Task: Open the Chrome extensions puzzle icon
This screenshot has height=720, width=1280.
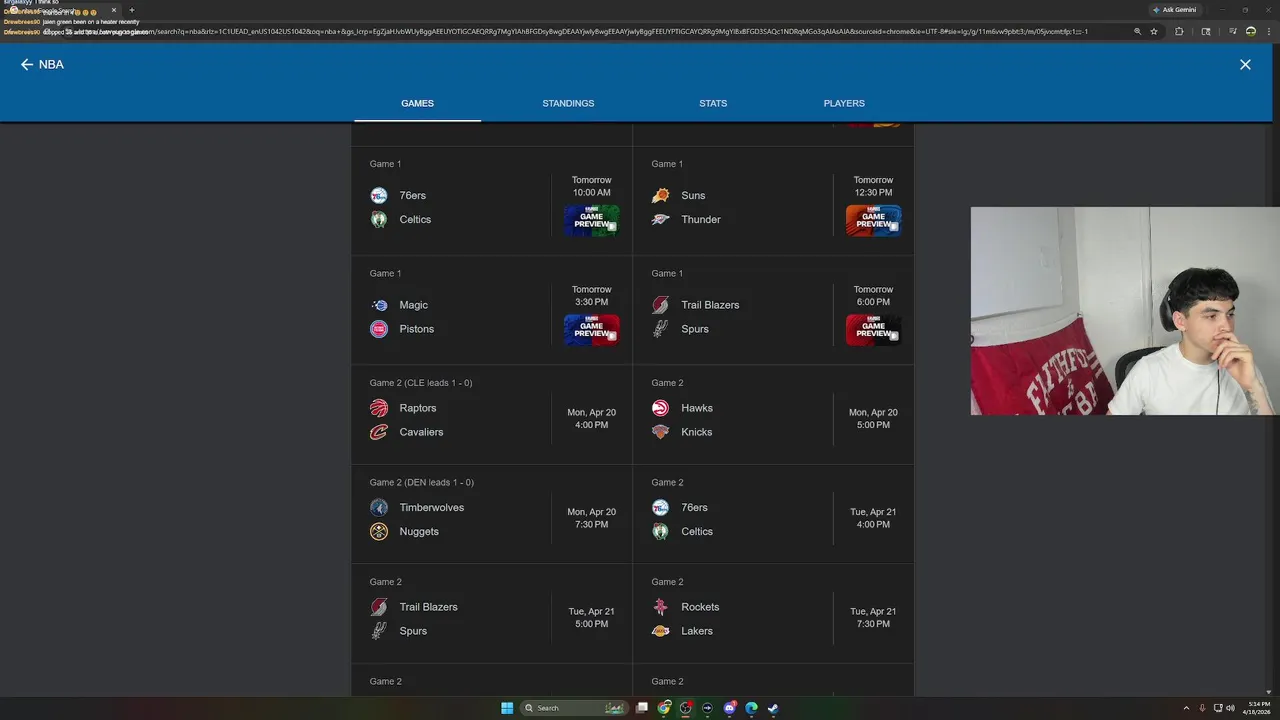Action: click(x=1179, y=31)
